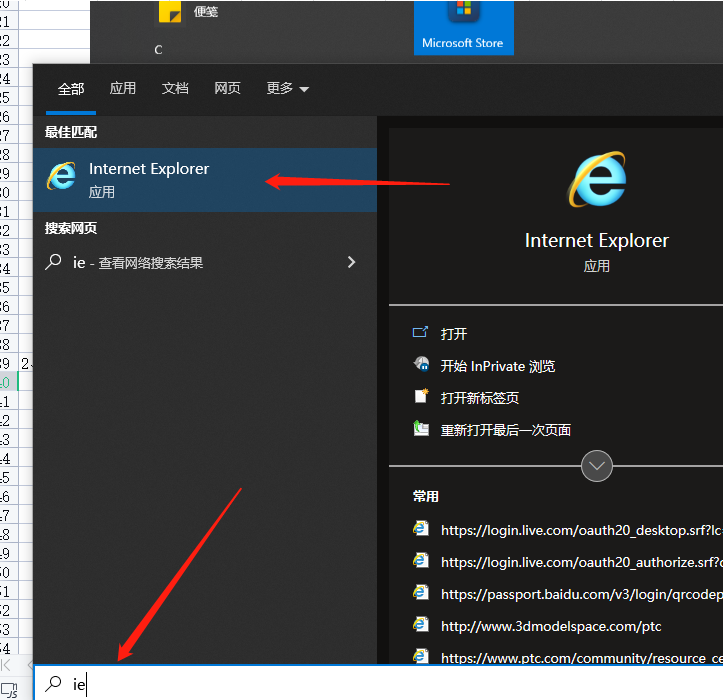Image resolution: width=723 pixels, height=700 pixels.
Task: Choose 打开新标签页
Action: [x=480, y=398]
